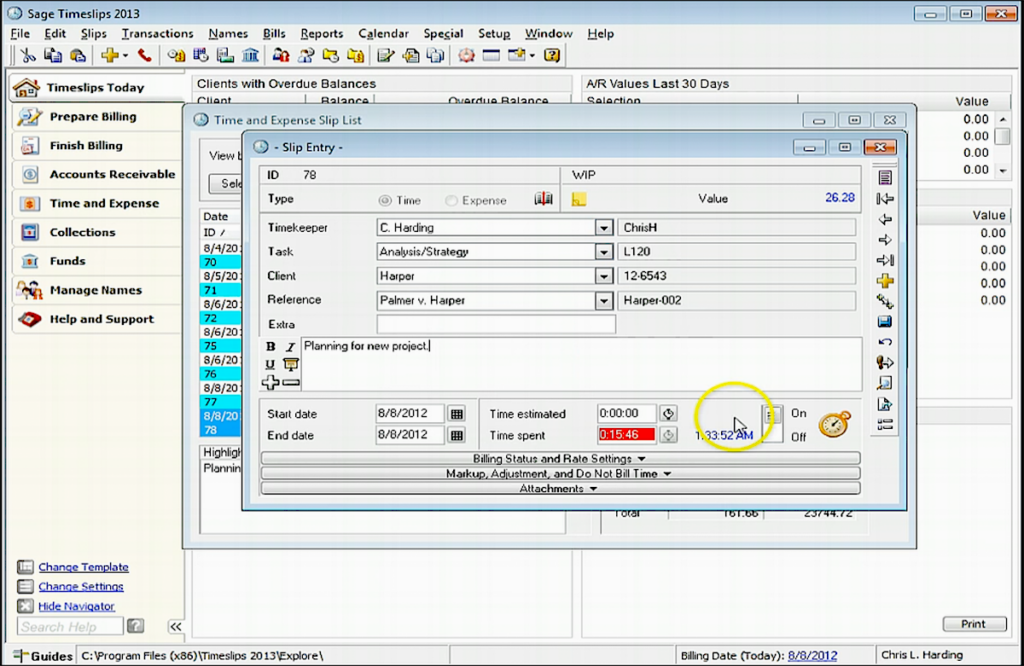Click the Change Settings link

point(80,586)
